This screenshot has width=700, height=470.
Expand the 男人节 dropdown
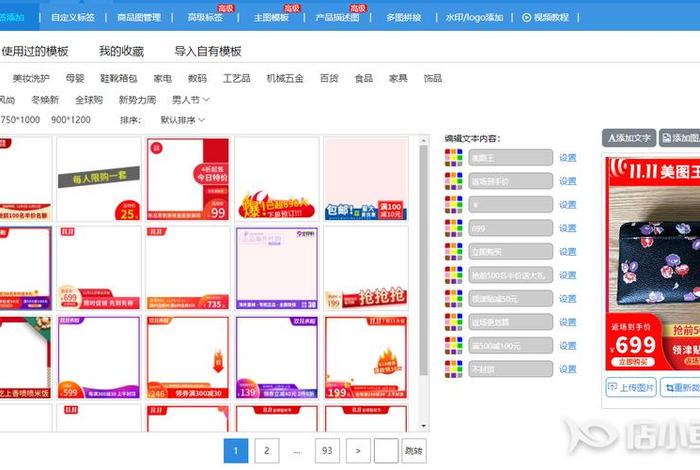(x=191, y=100)
